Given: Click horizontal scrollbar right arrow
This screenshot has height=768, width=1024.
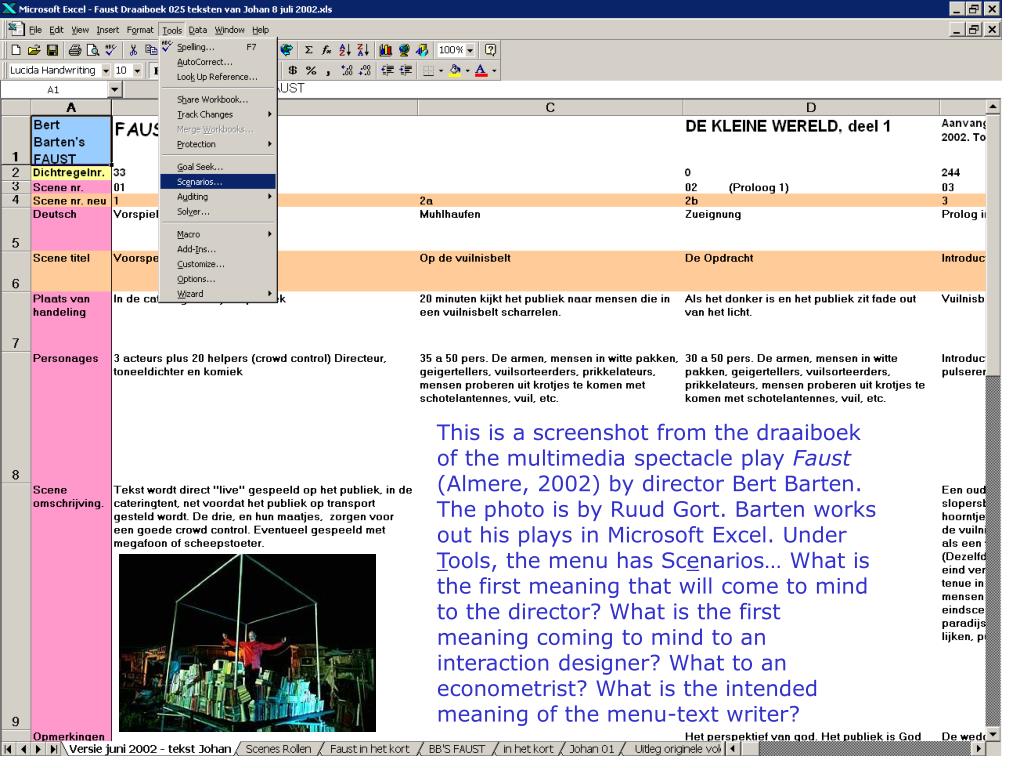Looking at the screenshot, I should coord(978,749).
